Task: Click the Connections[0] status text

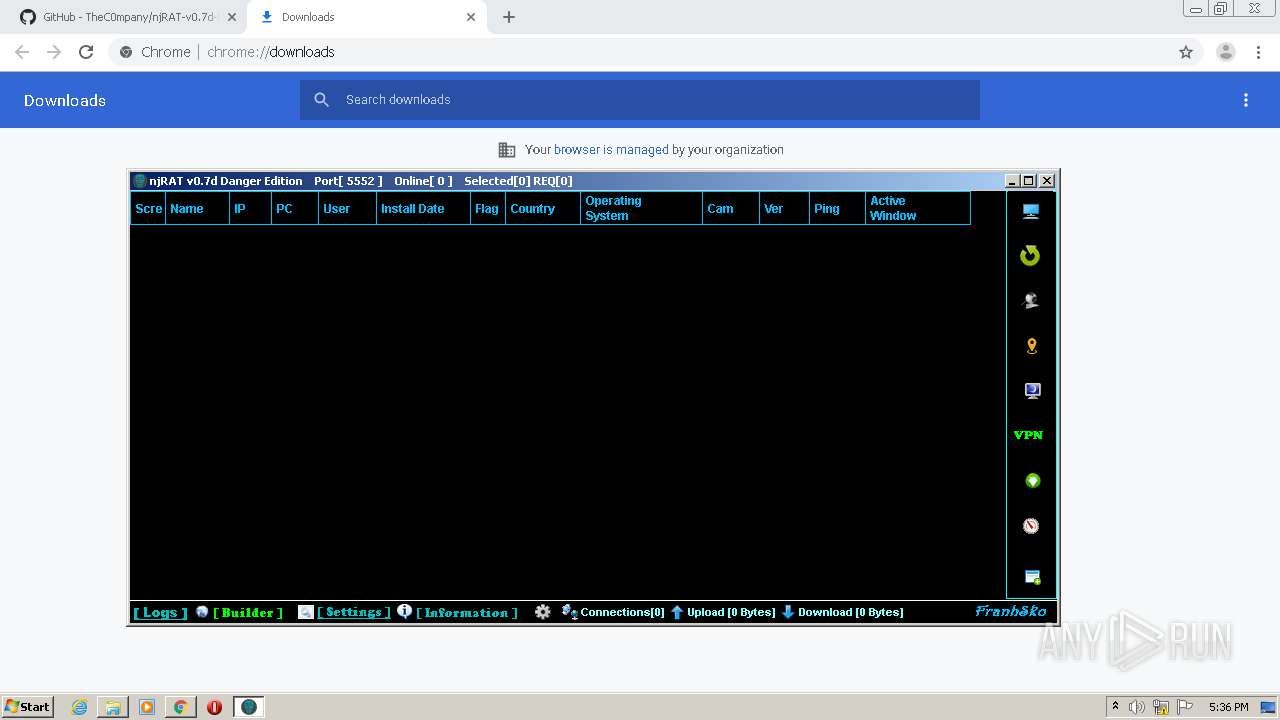Action: tap(622, 612)
